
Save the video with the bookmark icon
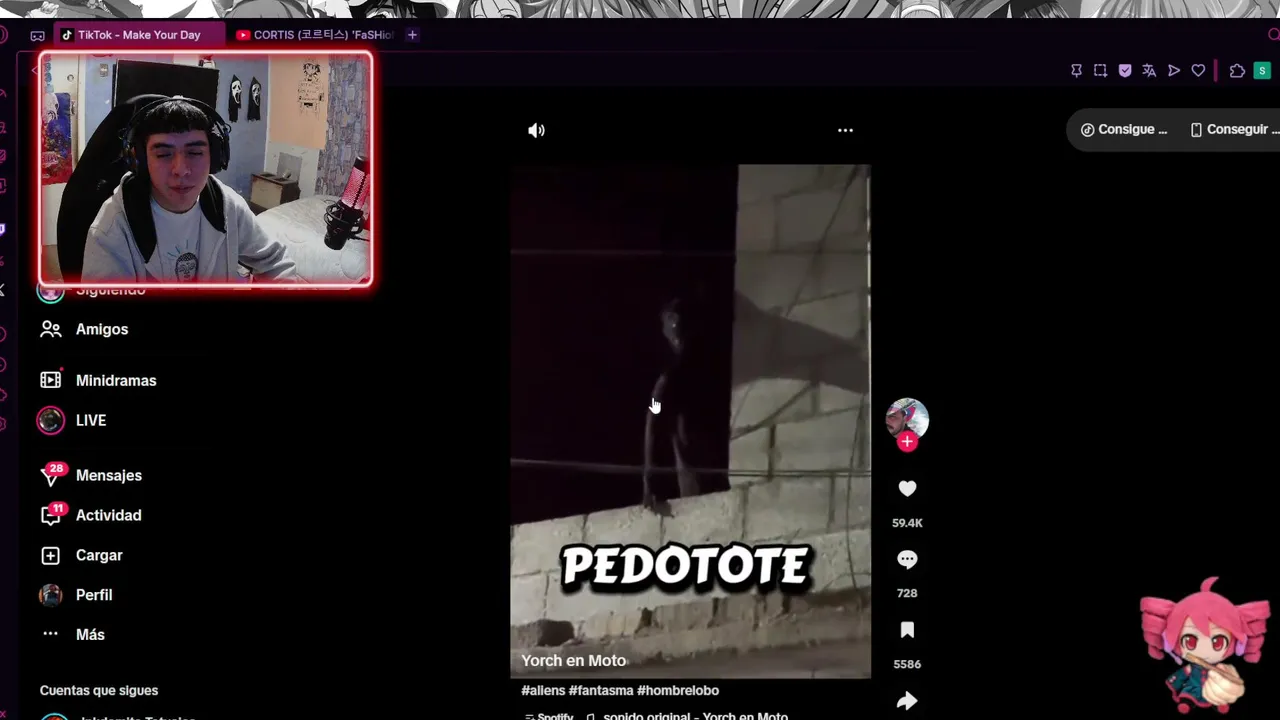click(907, 630)
